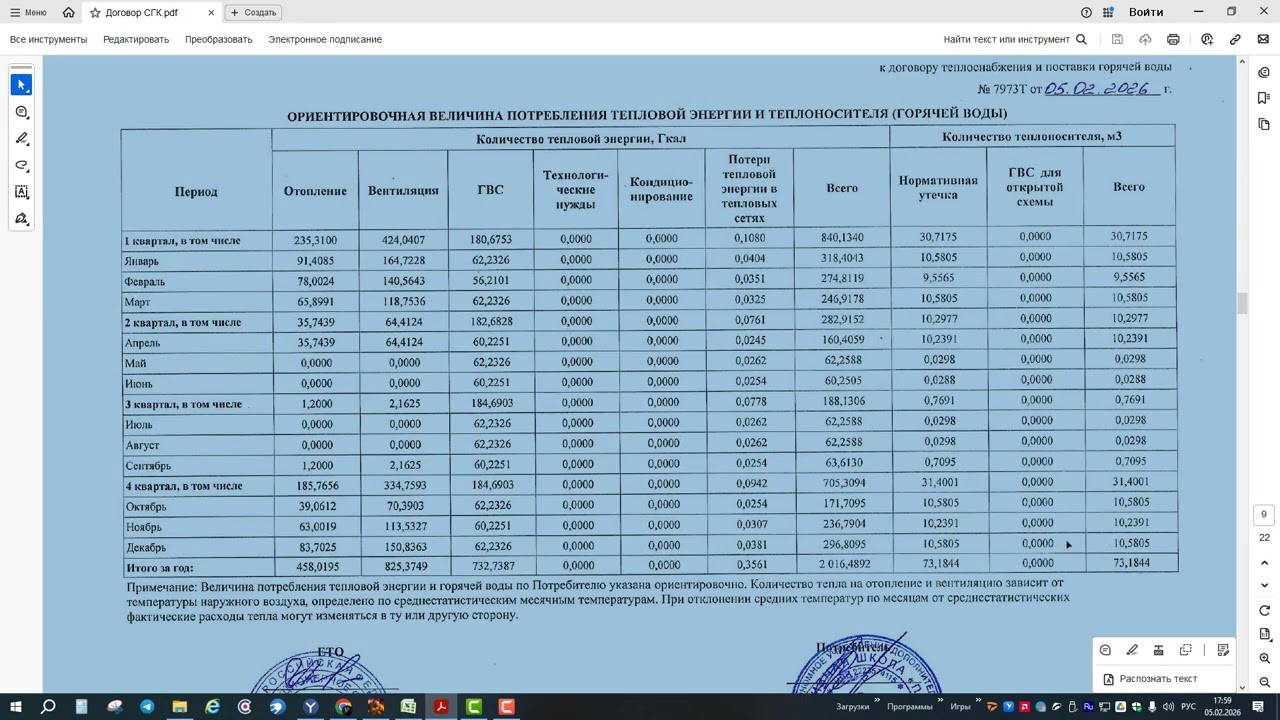Select the arrow Selection tool in left toolbar
This screenshot has height=720, width=1280.
point(21,85)
